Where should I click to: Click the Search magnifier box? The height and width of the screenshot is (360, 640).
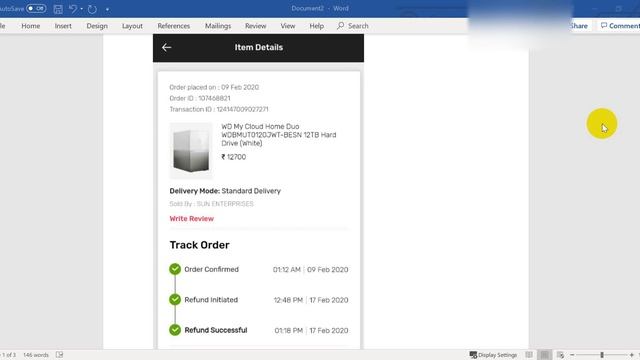(x=353, y=26)
